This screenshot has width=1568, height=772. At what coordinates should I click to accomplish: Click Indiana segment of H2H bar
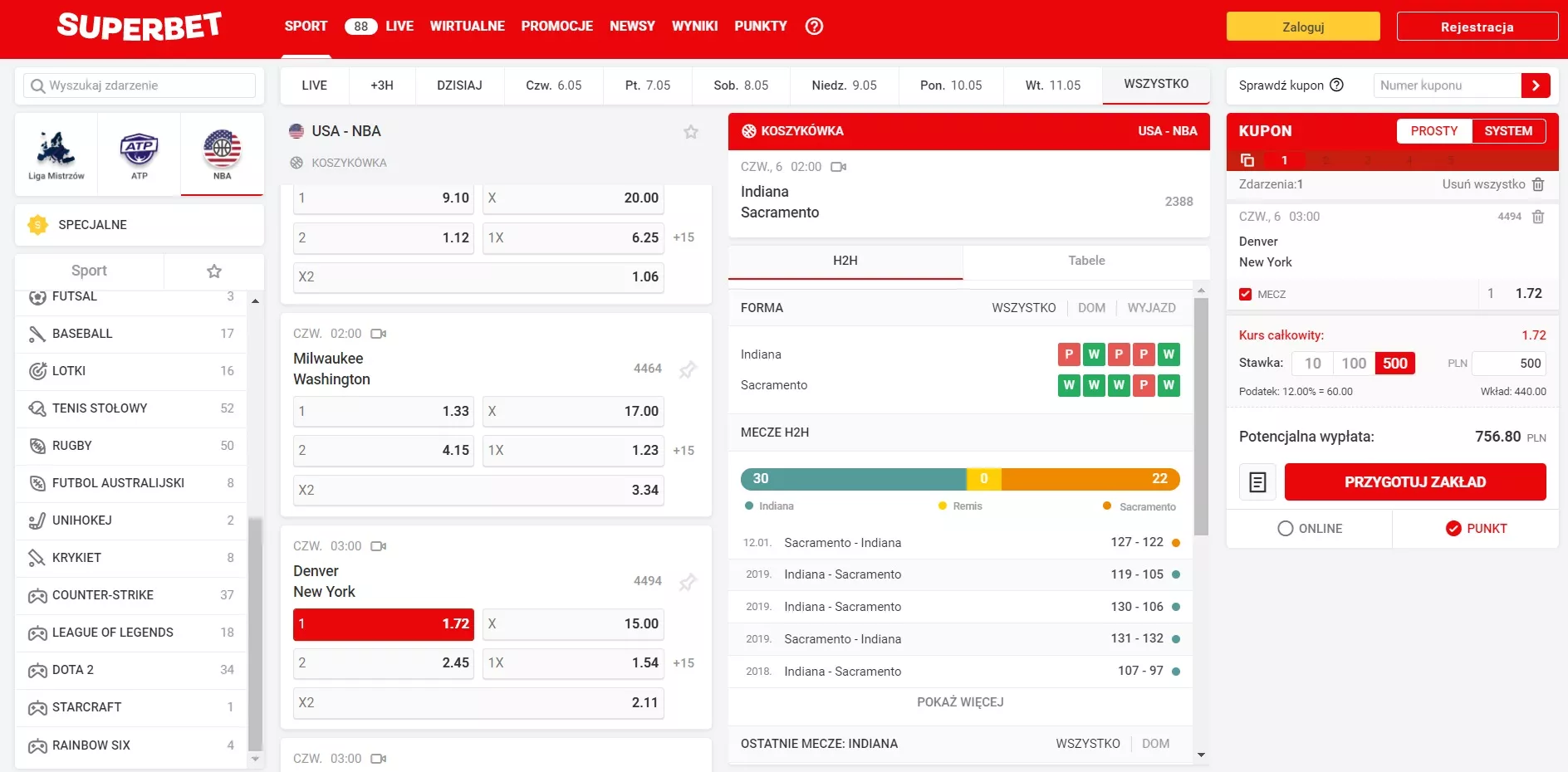853,479
